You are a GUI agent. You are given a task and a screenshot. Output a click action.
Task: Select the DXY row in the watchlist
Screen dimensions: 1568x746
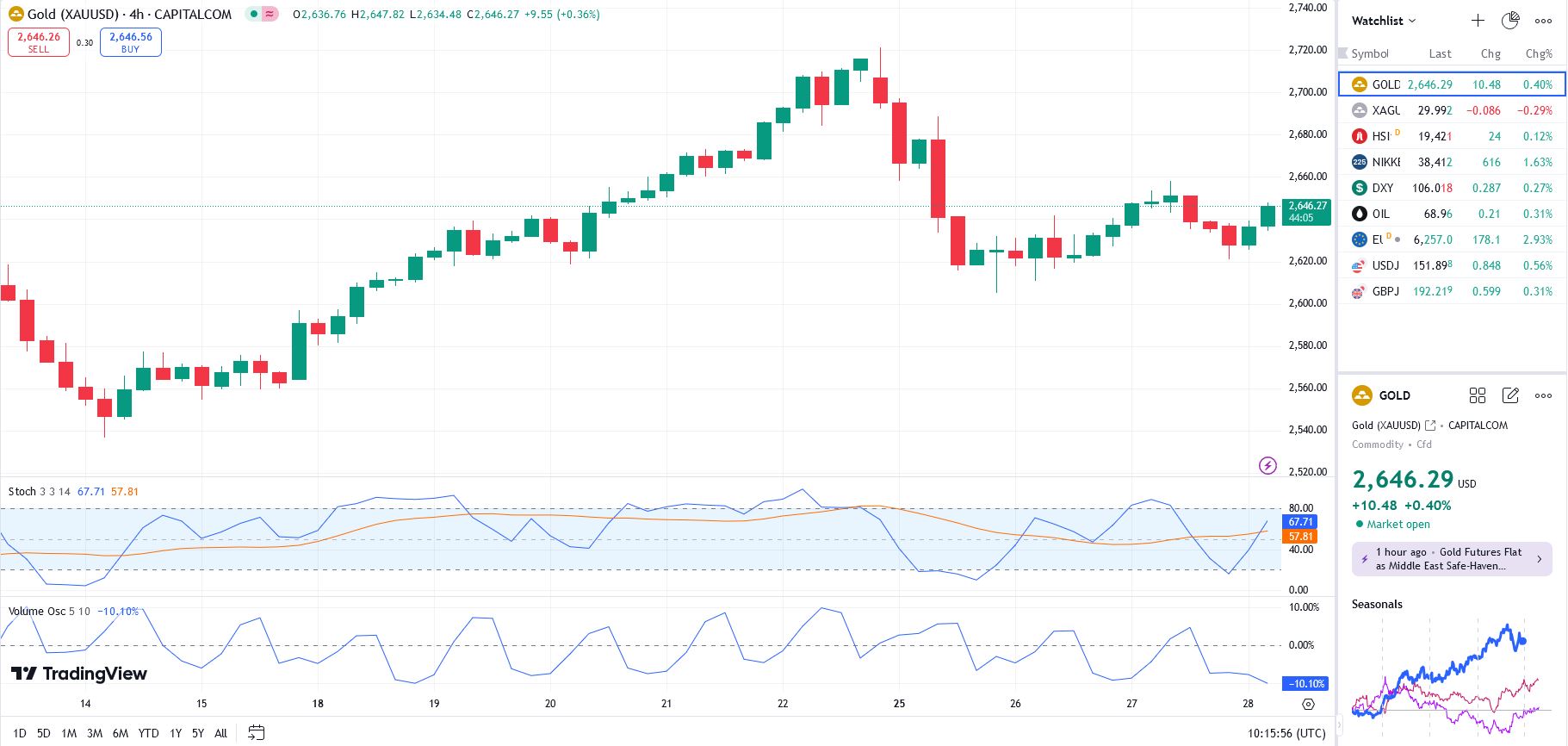[1452, 188]
